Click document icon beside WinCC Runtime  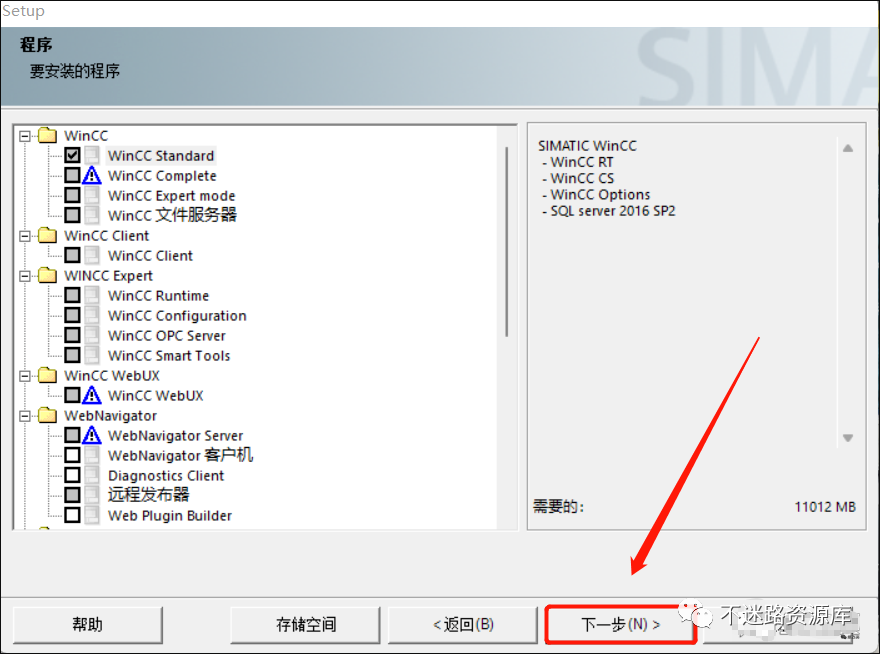point(92,295)
